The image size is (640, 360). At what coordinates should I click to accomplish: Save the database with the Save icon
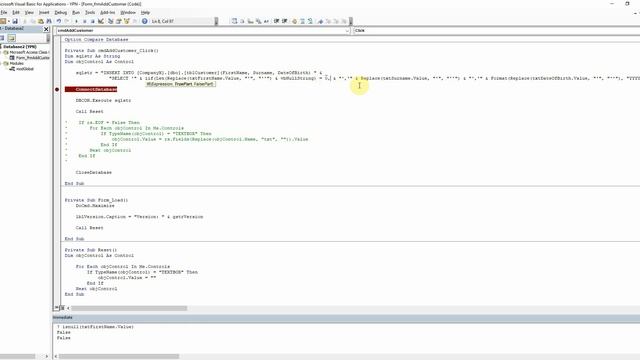[x=15, y=21]
